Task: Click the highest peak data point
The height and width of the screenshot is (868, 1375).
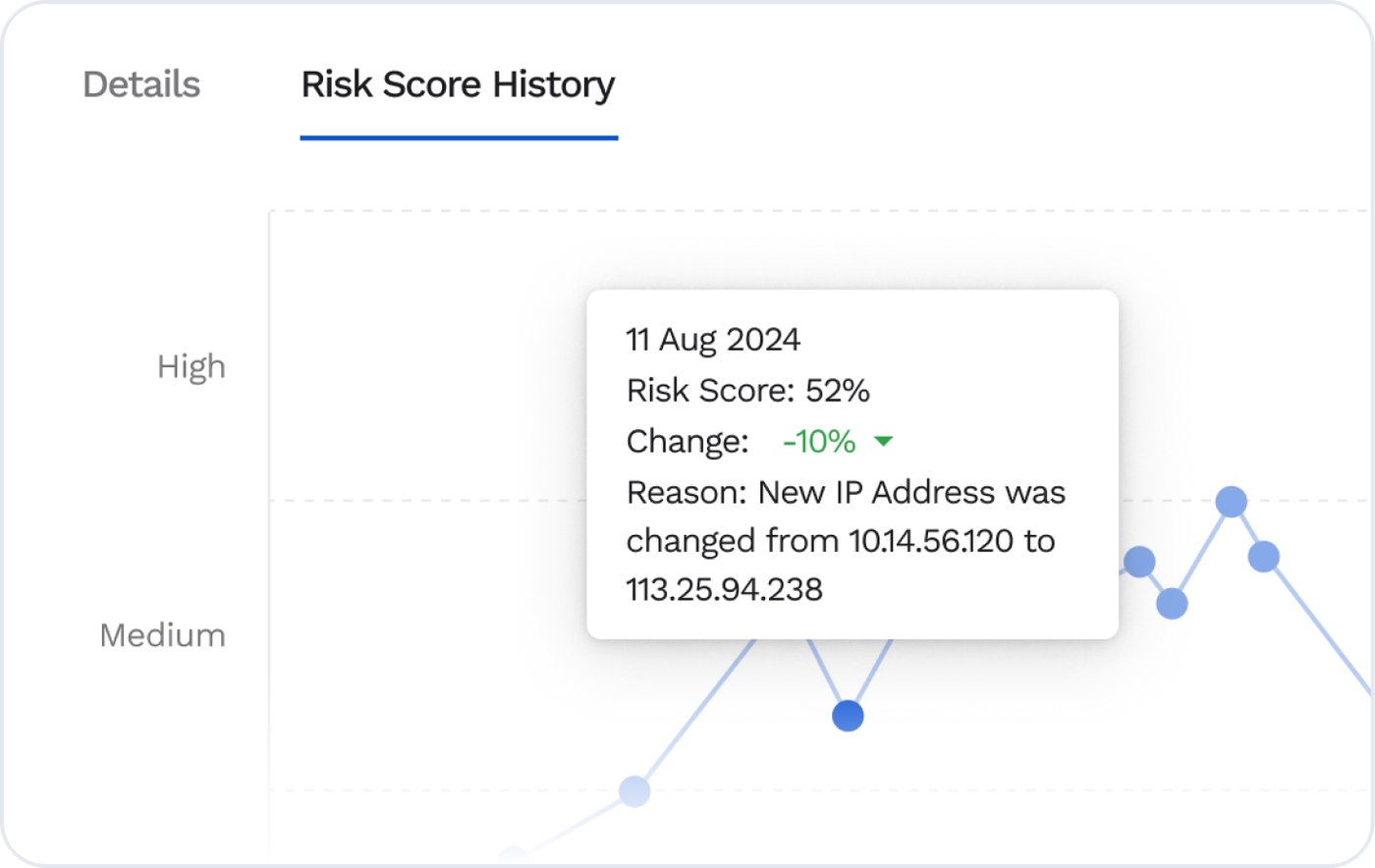Action: pyautogui.click(x=1232, y=502)
